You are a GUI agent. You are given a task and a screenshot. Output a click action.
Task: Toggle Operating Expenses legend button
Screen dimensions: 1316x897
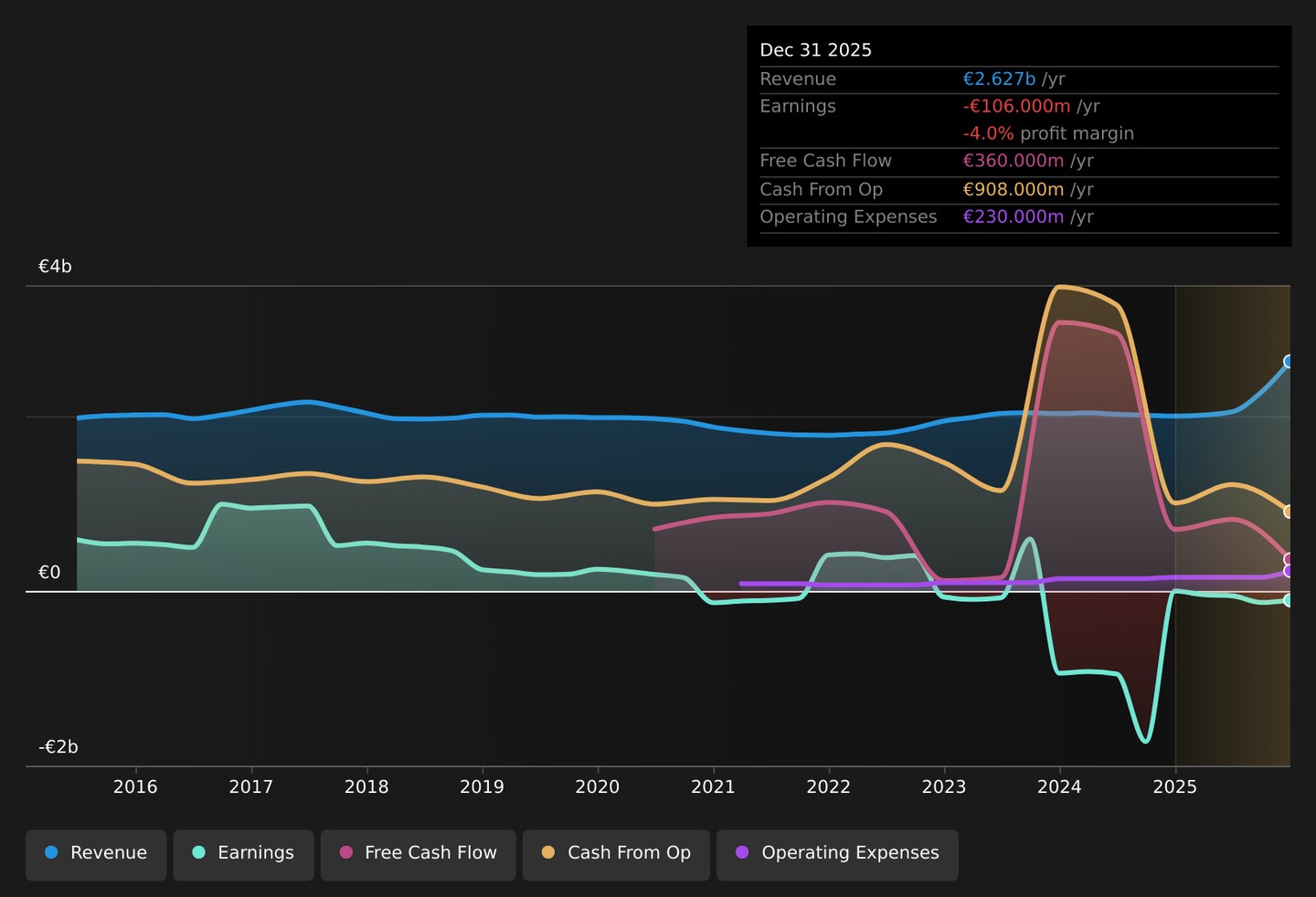pyautogui.click(x=837, y=855)
